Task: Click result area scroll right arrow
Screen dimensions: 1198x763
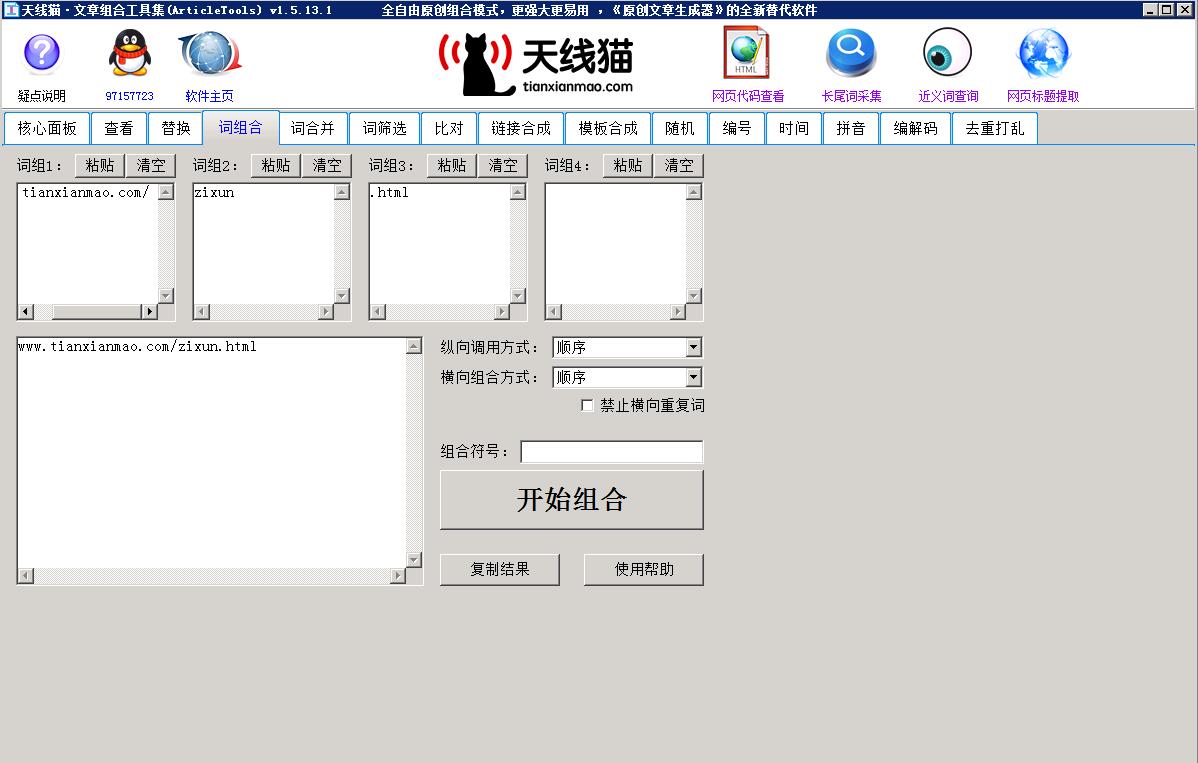Action: [397, 576]
